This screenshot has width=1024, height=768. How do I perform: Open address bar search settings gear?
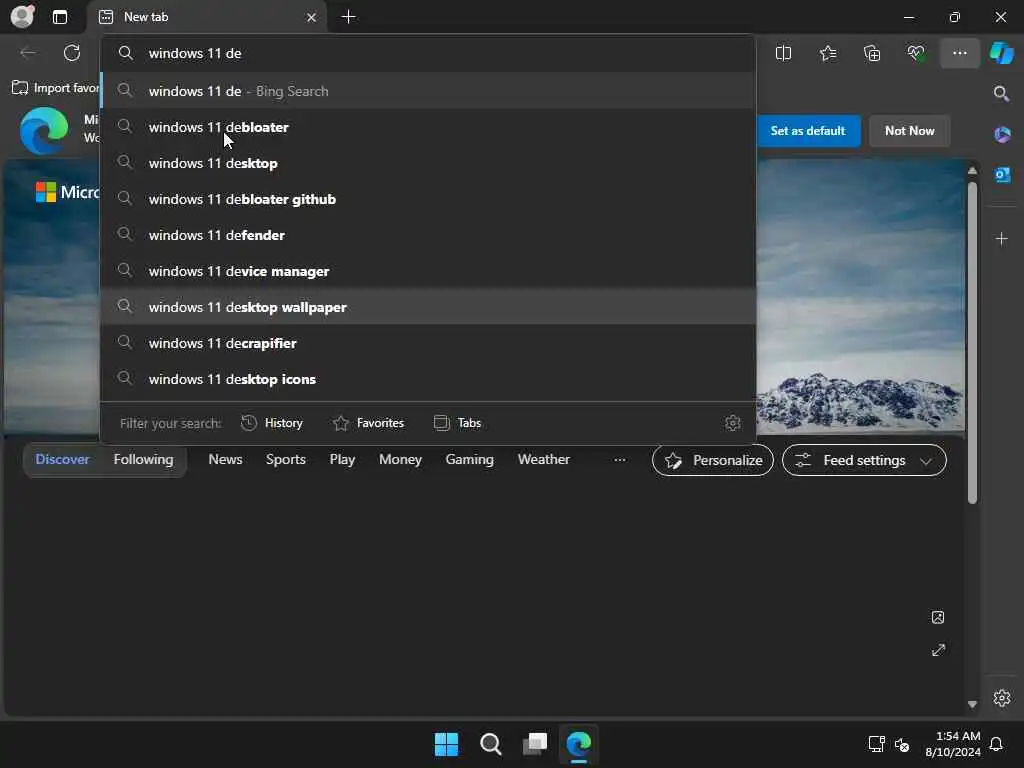pos(733,423)
